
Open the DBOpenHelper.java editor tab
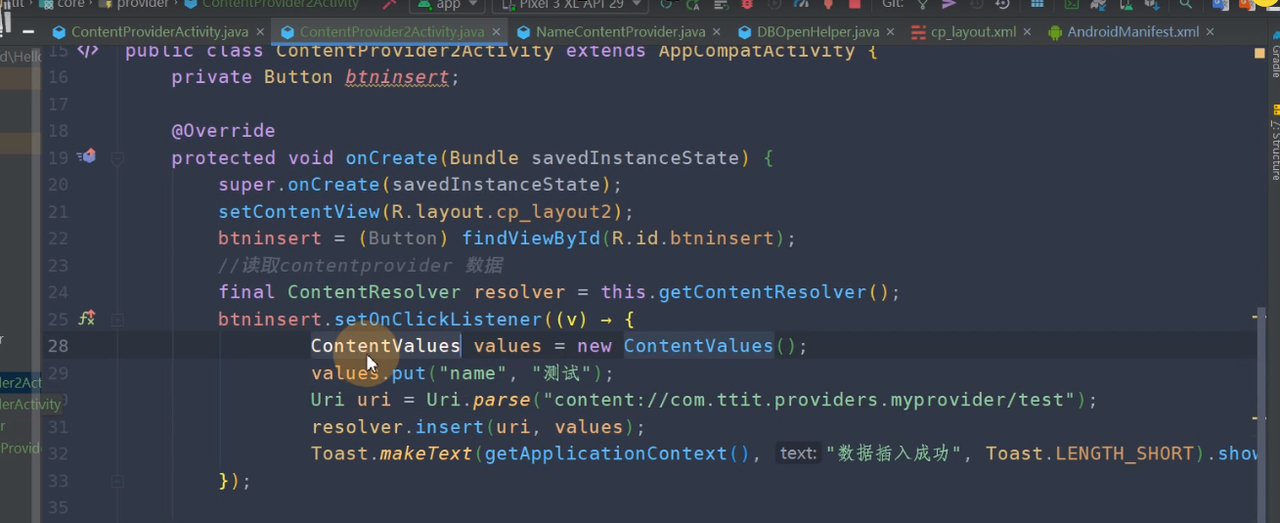point(818,32)
